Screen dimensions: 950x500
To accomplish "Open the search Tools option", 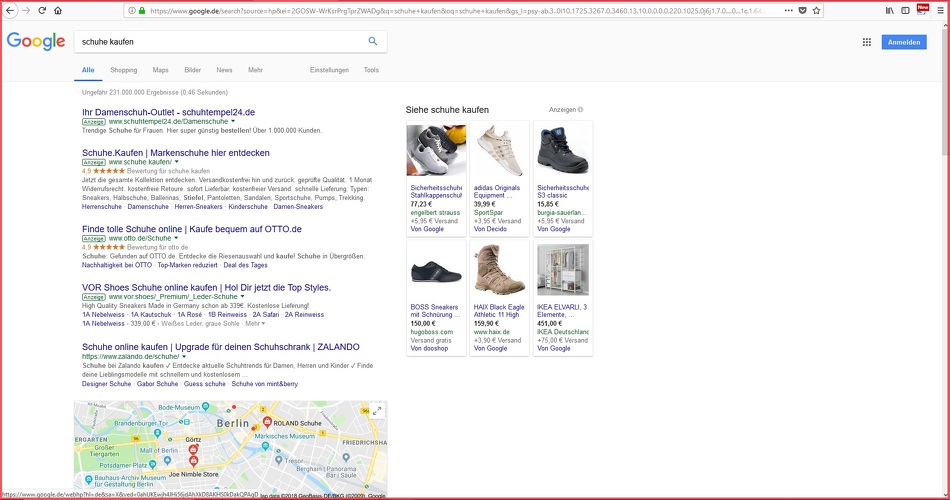I will pos(371,70).
